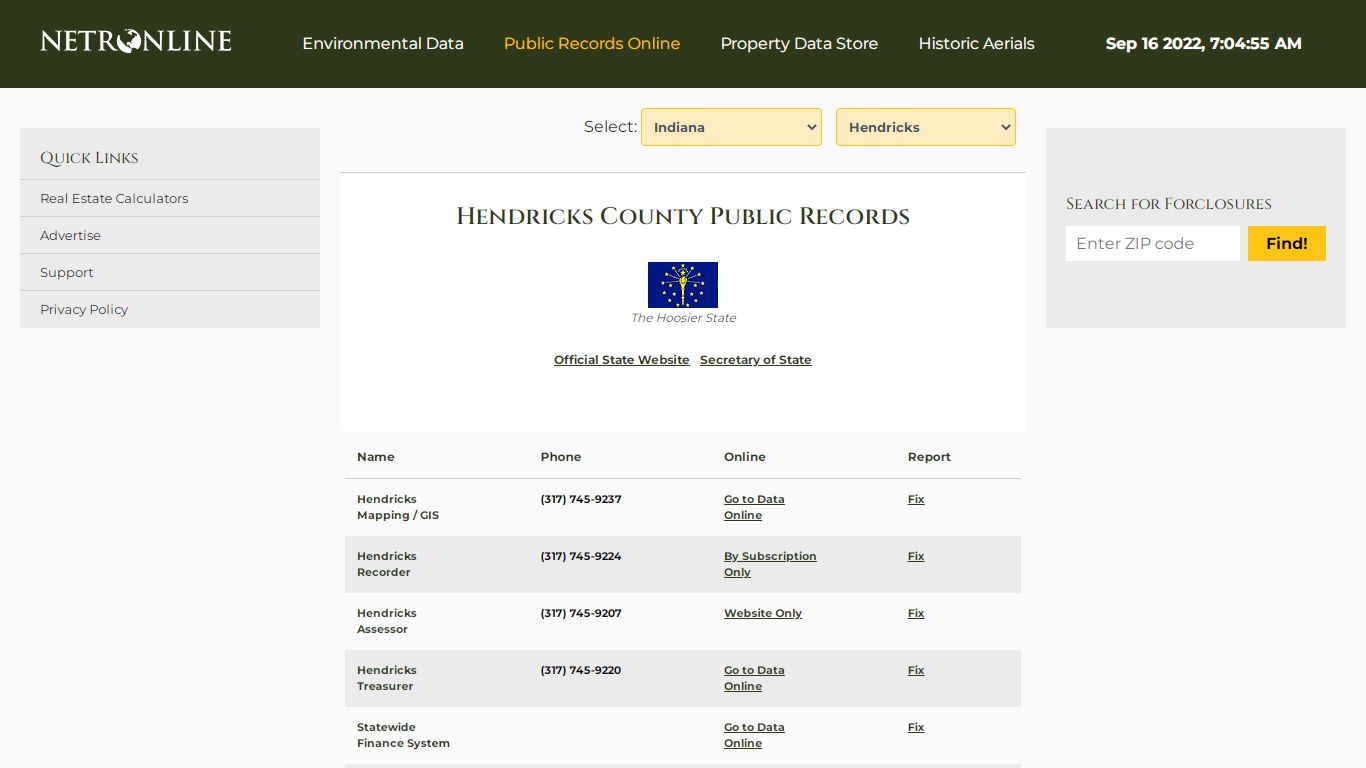Expand the Hendricks county dropdown
Image resolution: width=1366 pixels, height=768 pixels.
(926, 127)
